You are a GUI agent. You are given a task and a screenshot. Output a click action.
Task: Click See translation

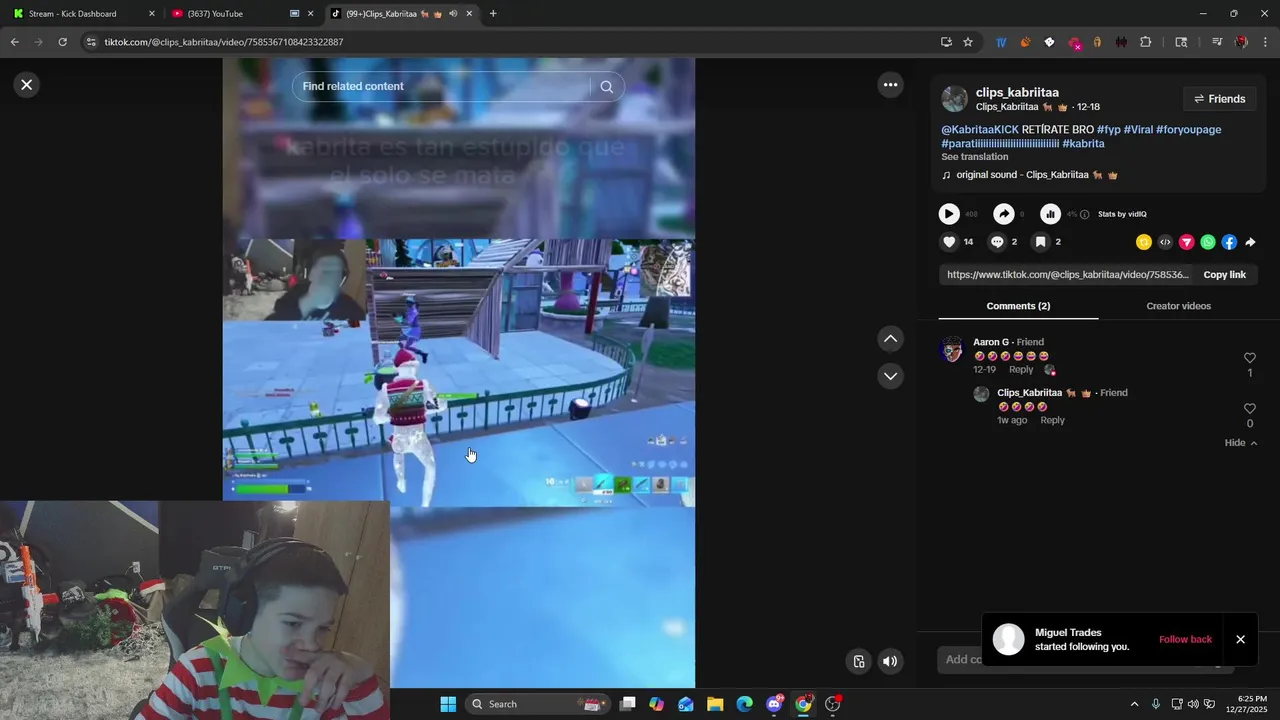click(x=975, y=157)
